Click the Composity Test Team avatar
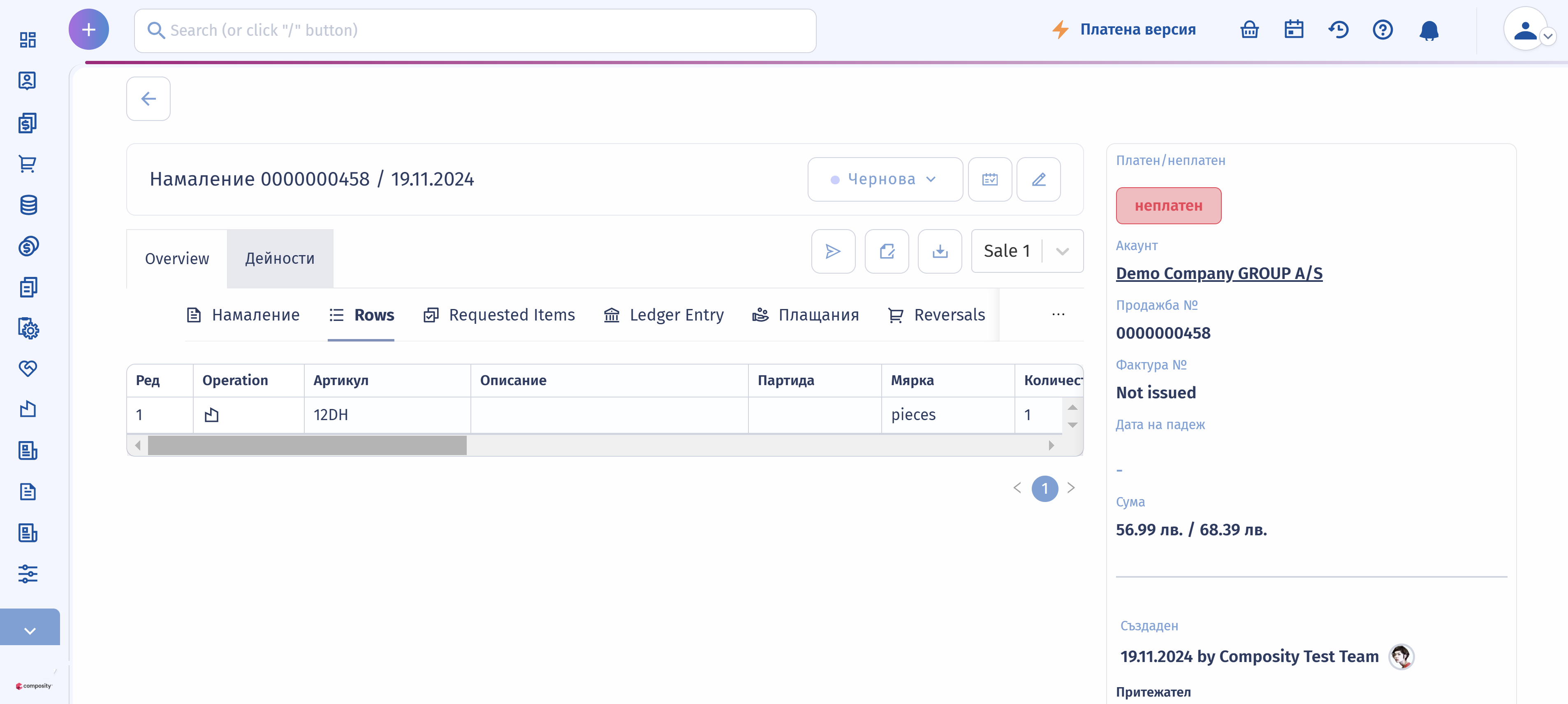 click(1401, 657)
